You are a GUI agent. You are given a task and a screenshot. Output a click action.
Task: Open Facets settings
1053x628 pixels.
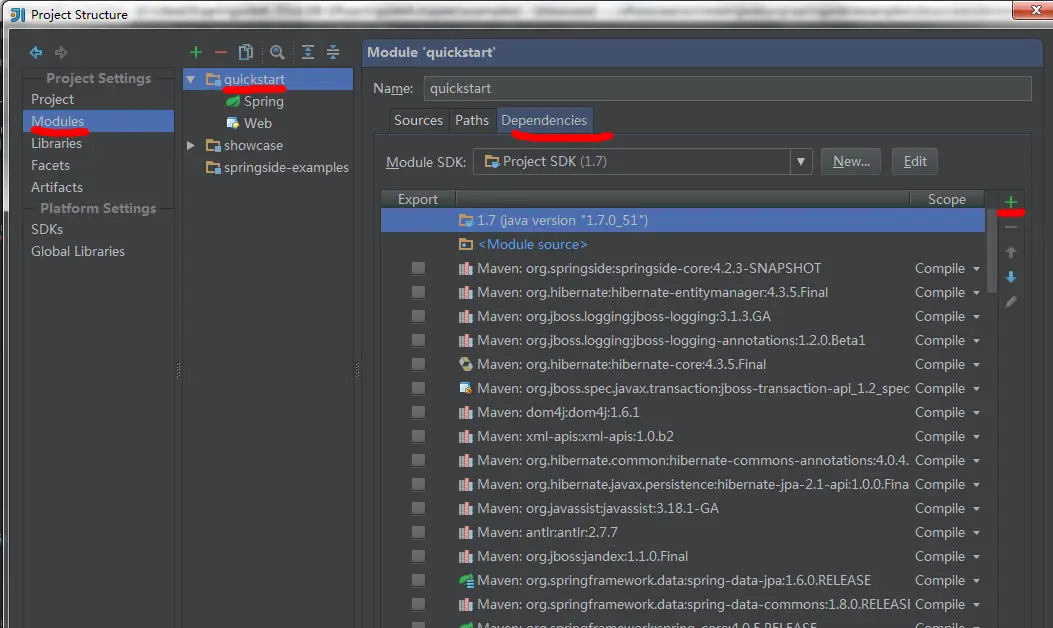[50, 165]
